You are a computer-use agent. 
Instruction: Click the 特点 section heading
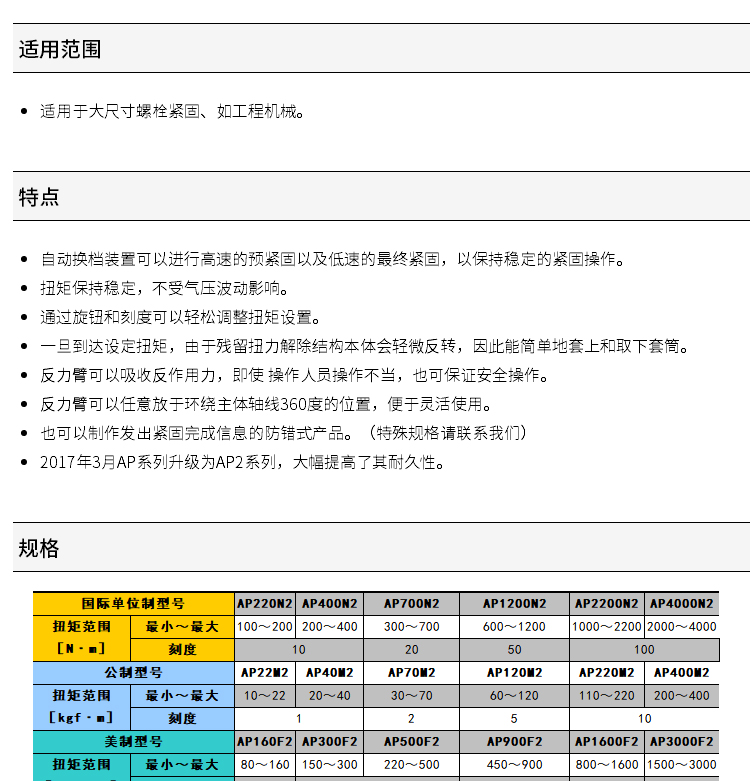tap(39, 197)
